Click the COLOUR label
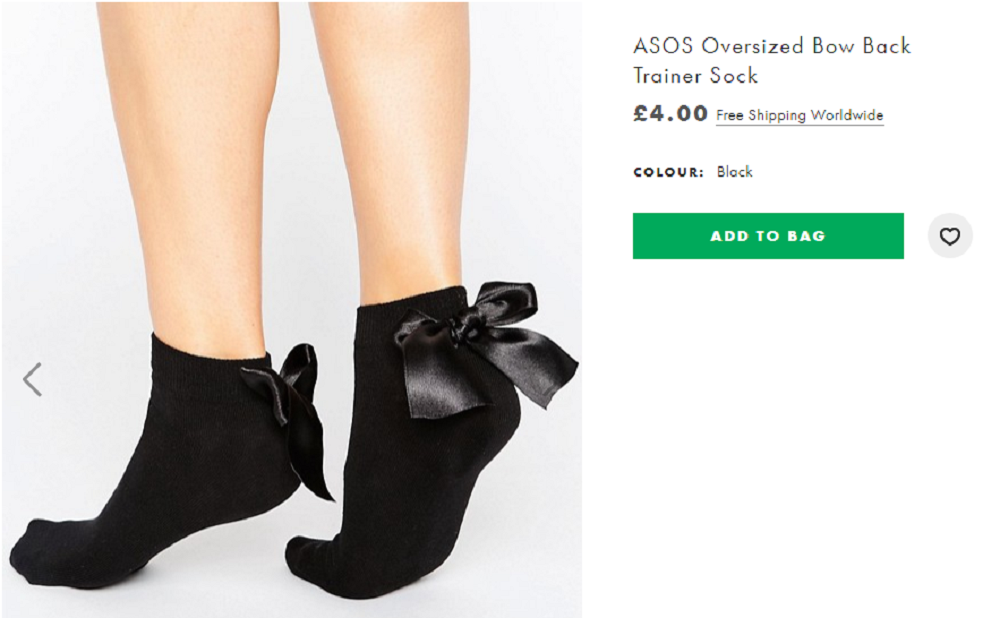Screen dimensions: 1000x618 tap(668, 173)
